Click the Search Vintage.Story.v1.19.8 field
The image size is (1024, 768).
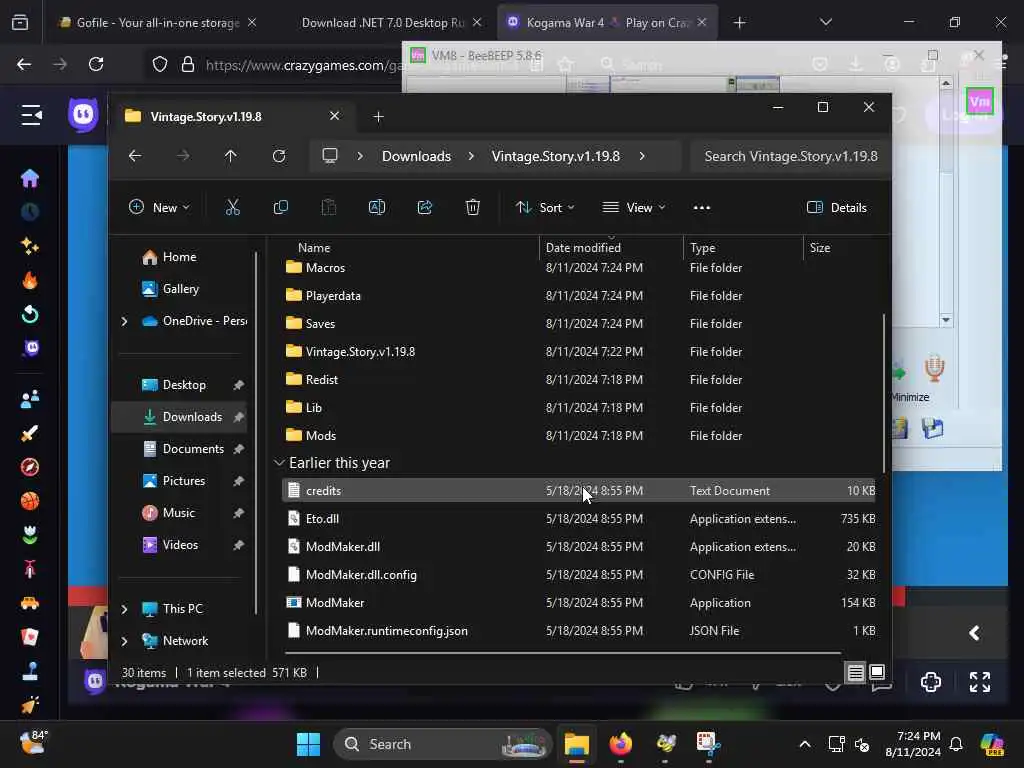(x=790, y=156)
